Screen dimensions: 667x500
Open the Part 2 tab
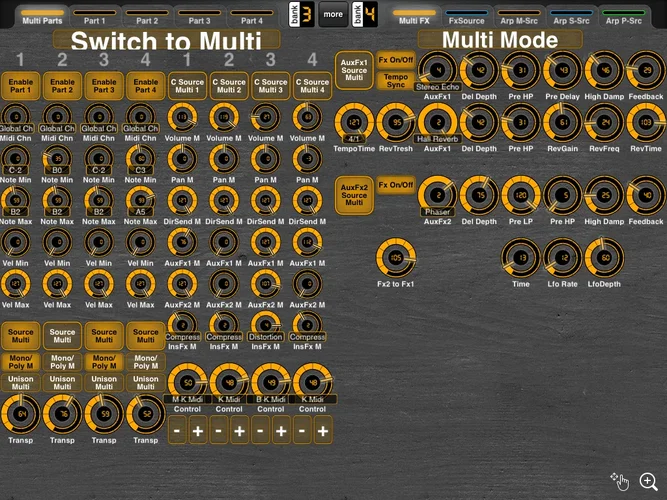pyautogui.click(x=147, y=17)
